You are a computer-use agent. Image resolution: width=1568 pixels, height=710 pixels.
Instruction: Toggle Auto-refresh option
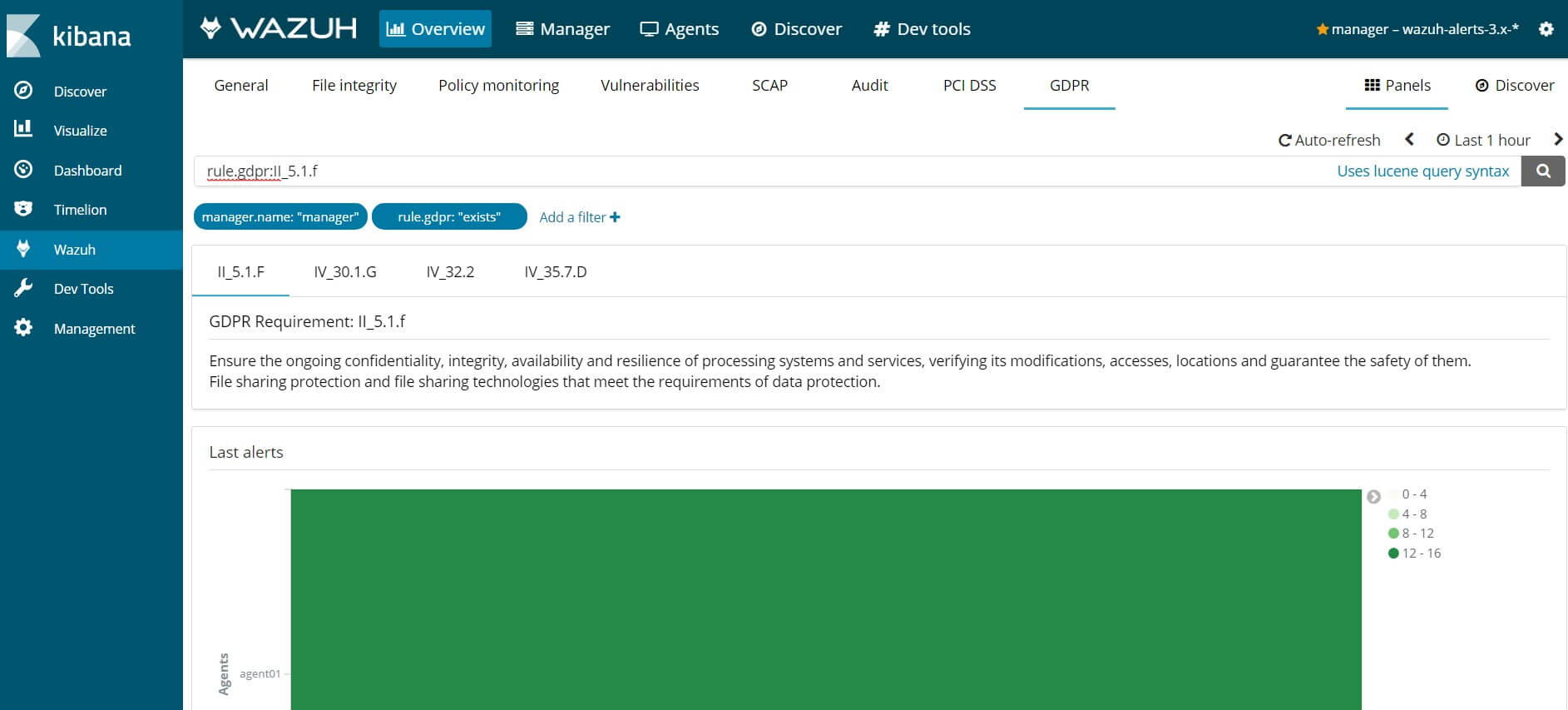click(1329, 140)
